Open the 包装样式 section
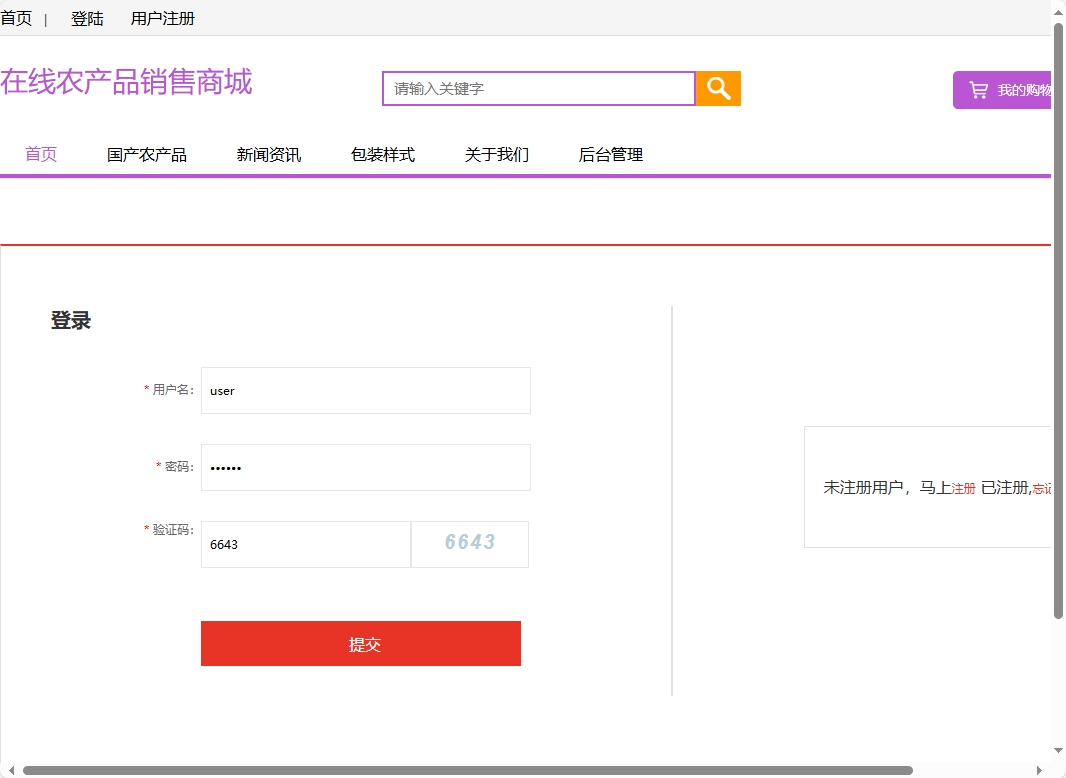This screenshot has width=1066, height=778. click(383, 154)
